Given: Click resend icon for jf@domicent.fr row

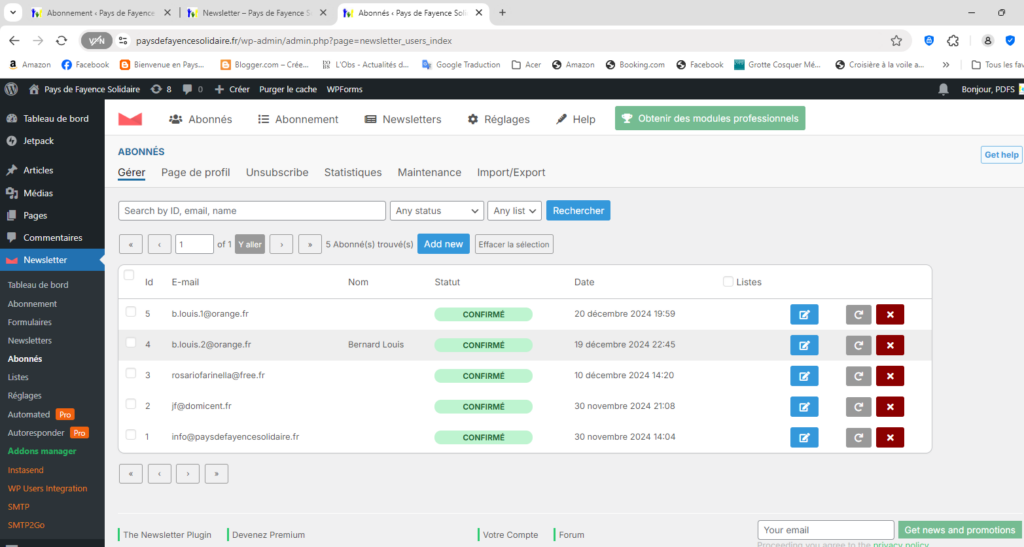Looking at the screenshot, I should click(x=858, y=407).
